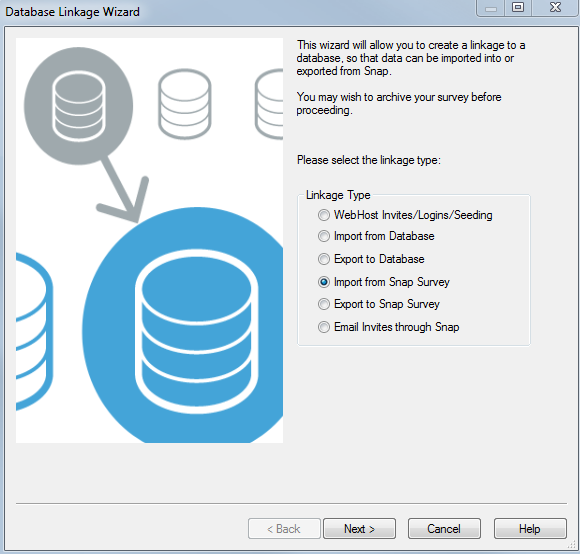Click the outlined gray database icon in the middle
The width and height of the screenshot is (580, 554).
click(x=185, y=104)
